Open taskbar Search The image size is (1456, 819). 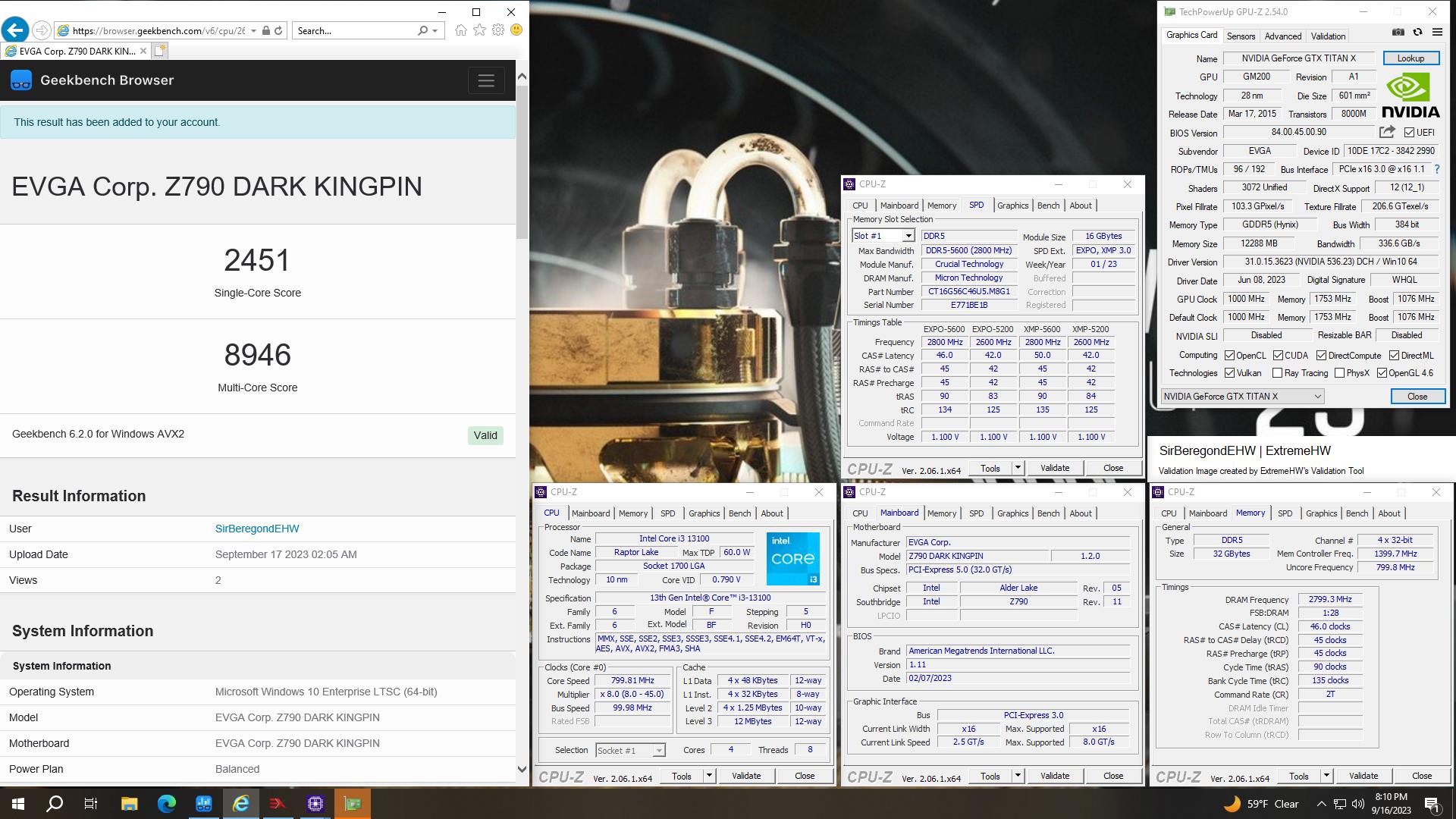click(55, 804)
